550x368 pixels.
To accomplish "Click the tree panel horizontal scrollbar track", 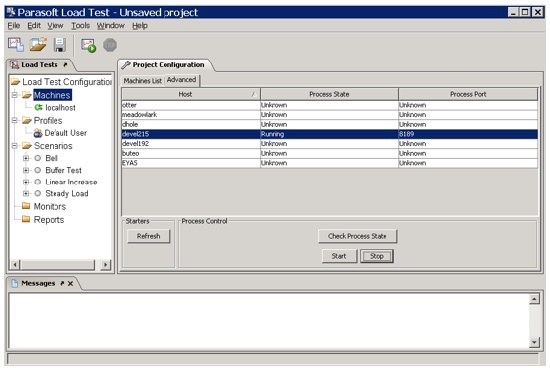I will click(57, 265).
